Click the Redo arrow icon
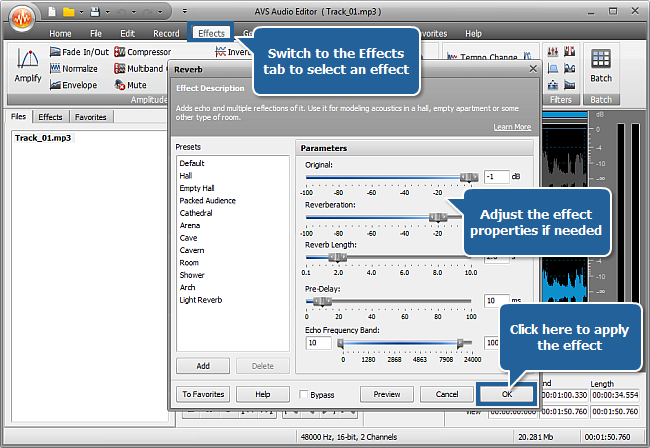This screenshot has height=448, width=650. [x=148, y=12]
